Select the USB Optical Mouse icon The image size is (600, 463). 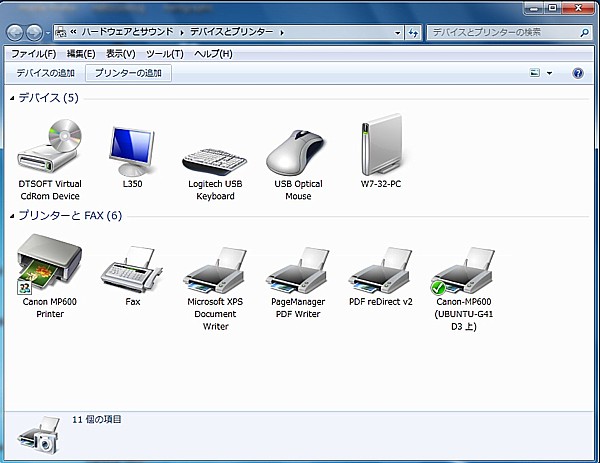click(x=297, y=152)
